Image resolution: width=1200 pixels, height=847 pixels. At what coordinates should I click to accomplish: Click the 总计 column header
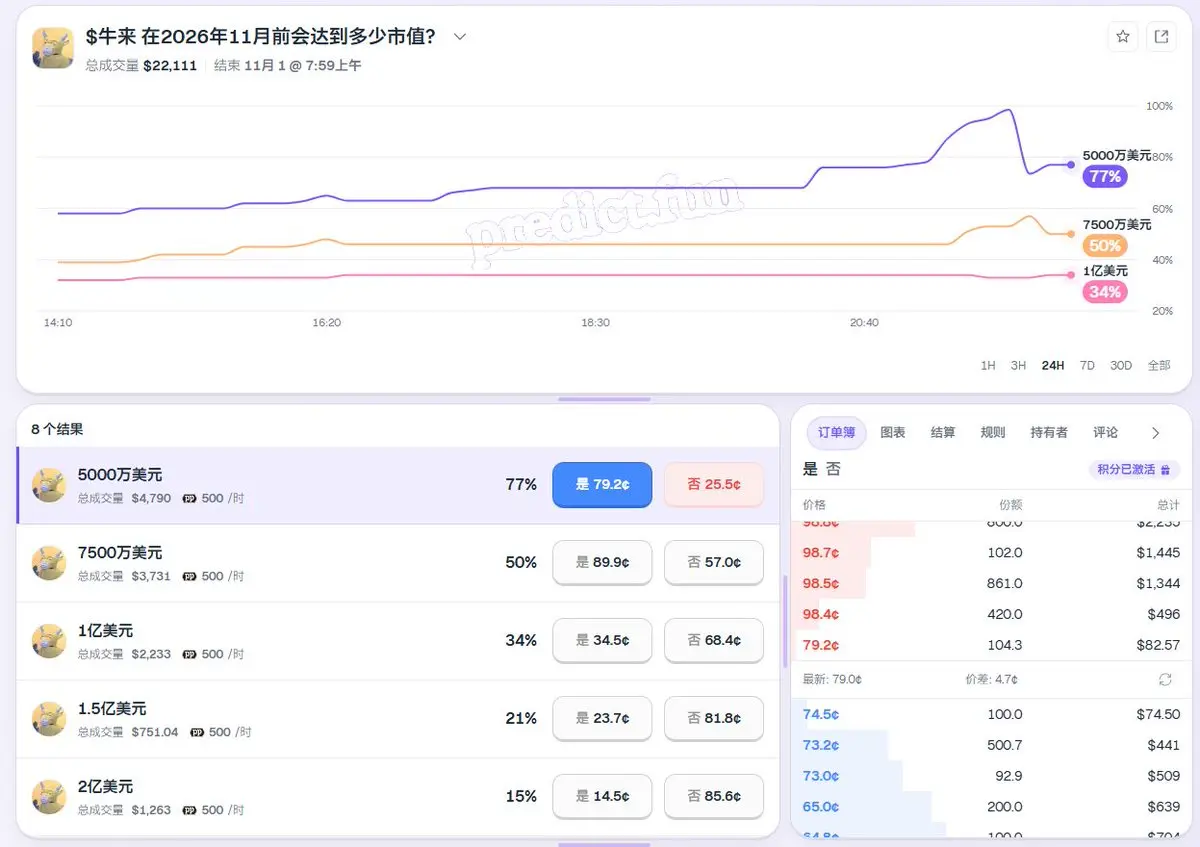[x=1168, y=505]
